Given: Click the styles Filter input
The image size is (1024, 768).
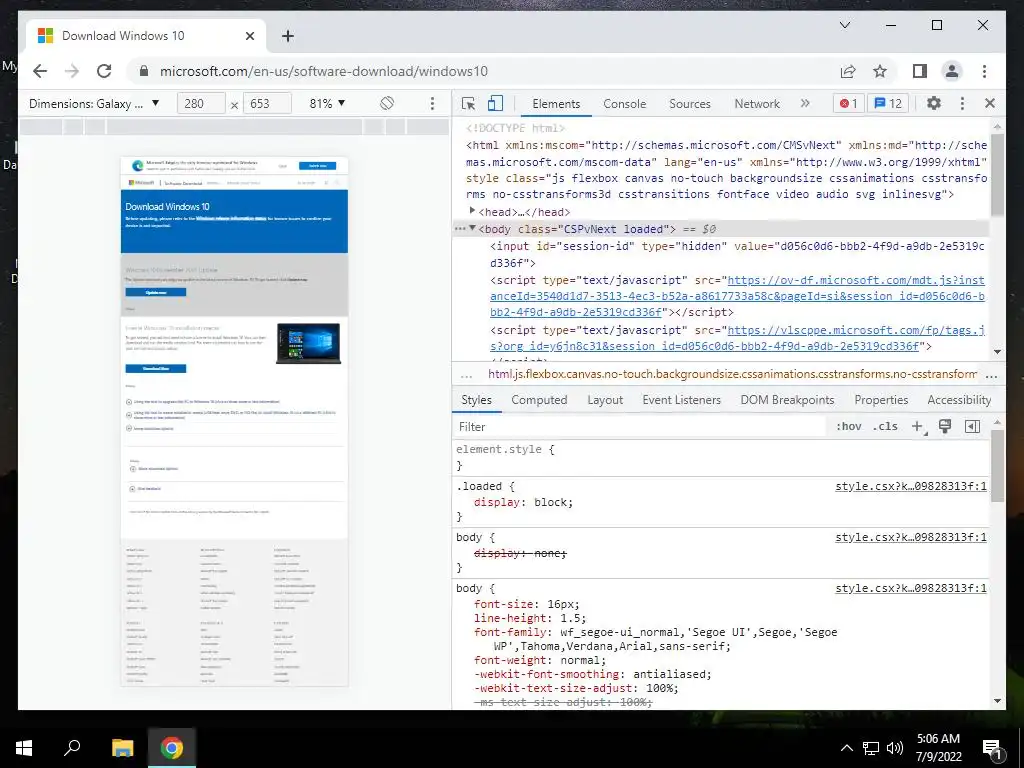Looking at the screenshot, I should (640, 426).
